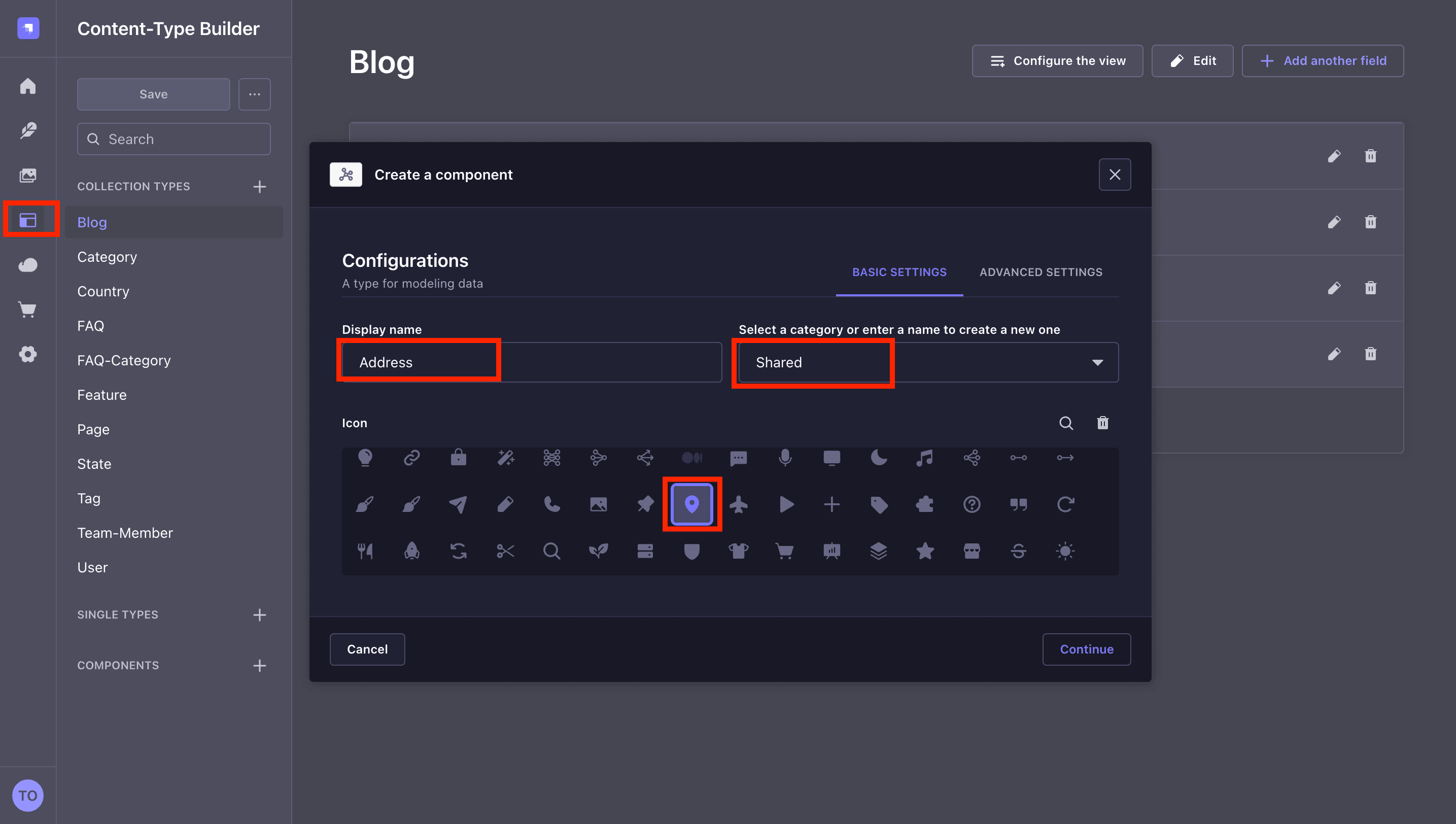The width and height of the screenshot is (1456, 824).
Task: Choose the shield icon
Action: (691, 551)
